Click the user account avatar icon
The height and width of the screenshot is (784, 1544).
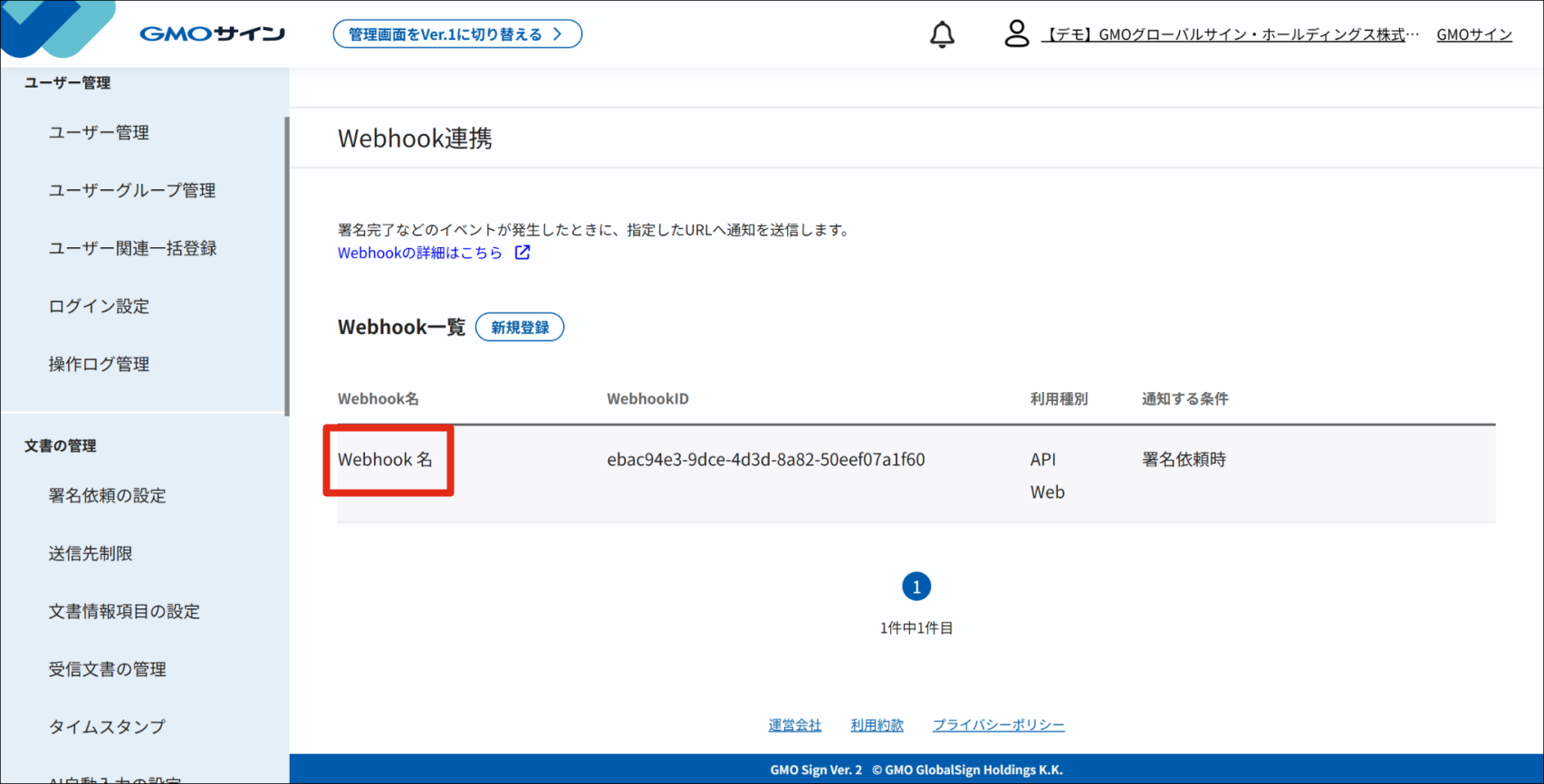pyautogui.click(x=1016, y=34)
